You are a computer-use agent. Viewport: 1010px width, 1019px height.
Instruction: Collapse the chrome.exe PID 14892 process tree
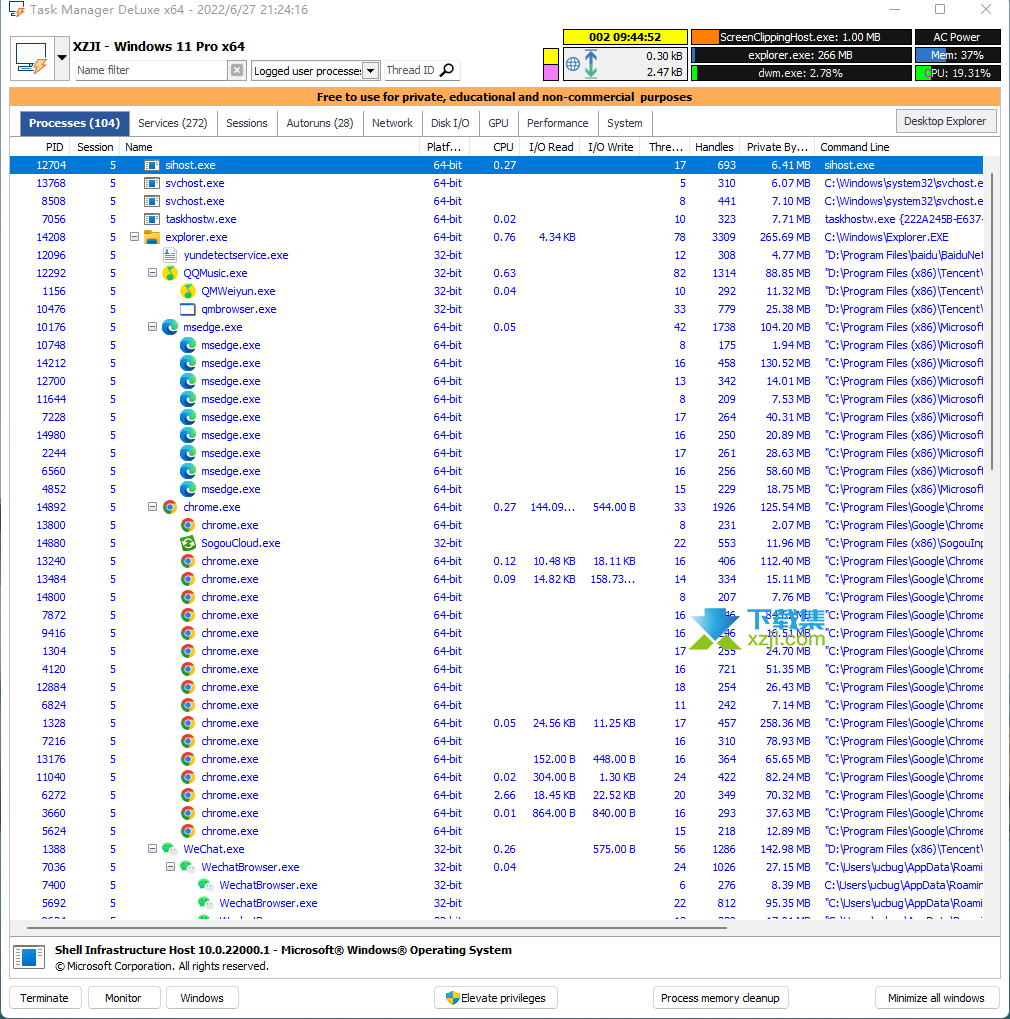point(153,506)
